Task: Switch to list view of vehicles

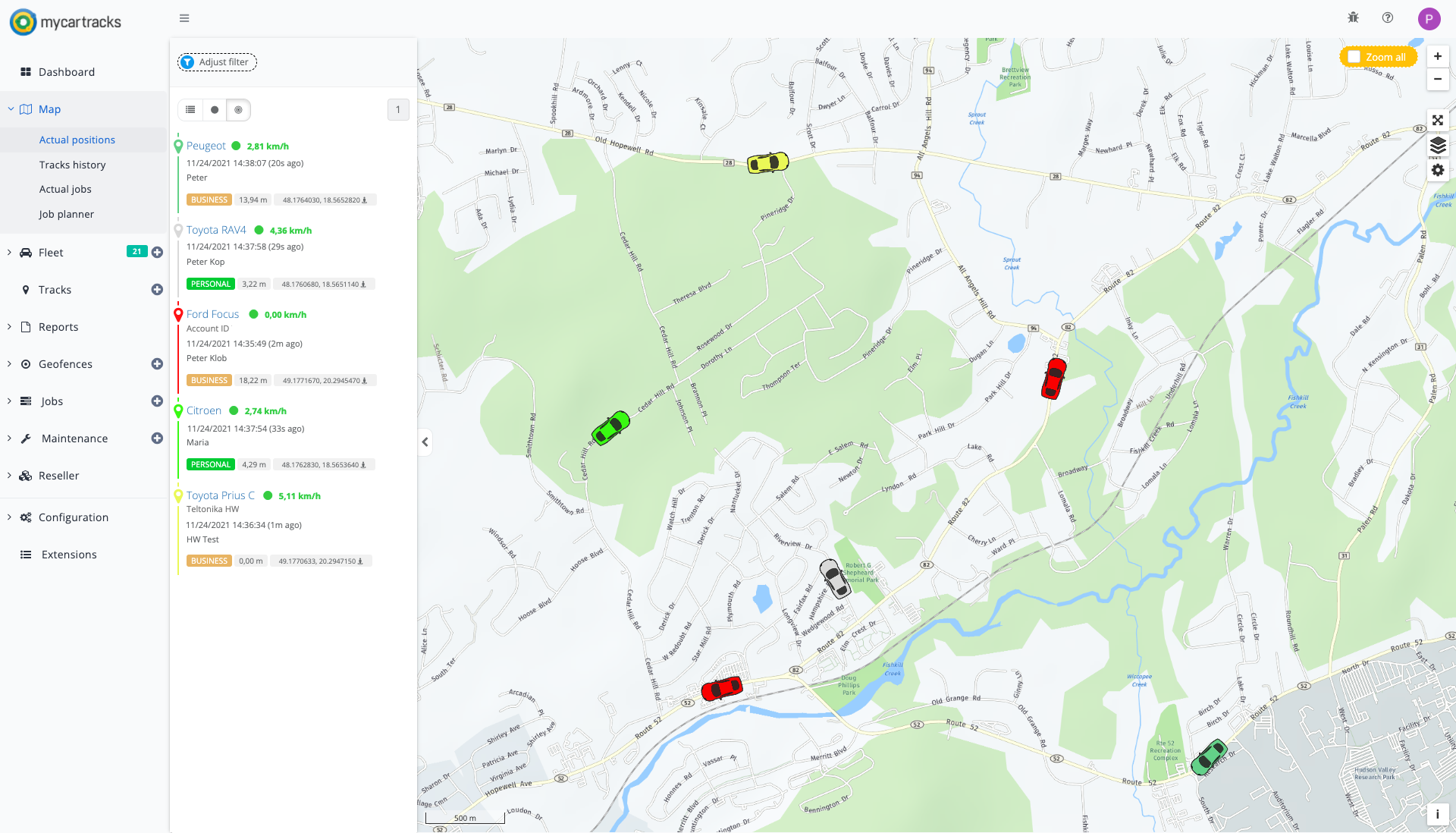Action: pos(190,109)
